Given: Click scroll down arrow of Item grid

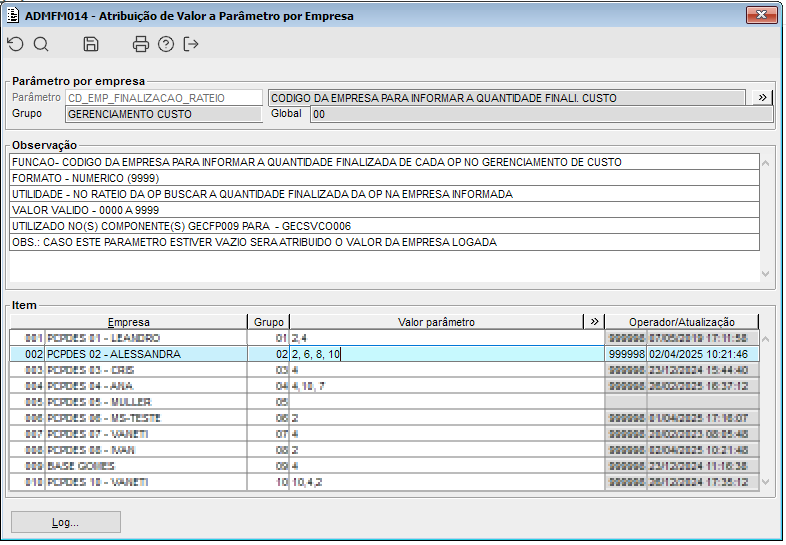Looking at the screenshot, I should [x=765, y=482].
